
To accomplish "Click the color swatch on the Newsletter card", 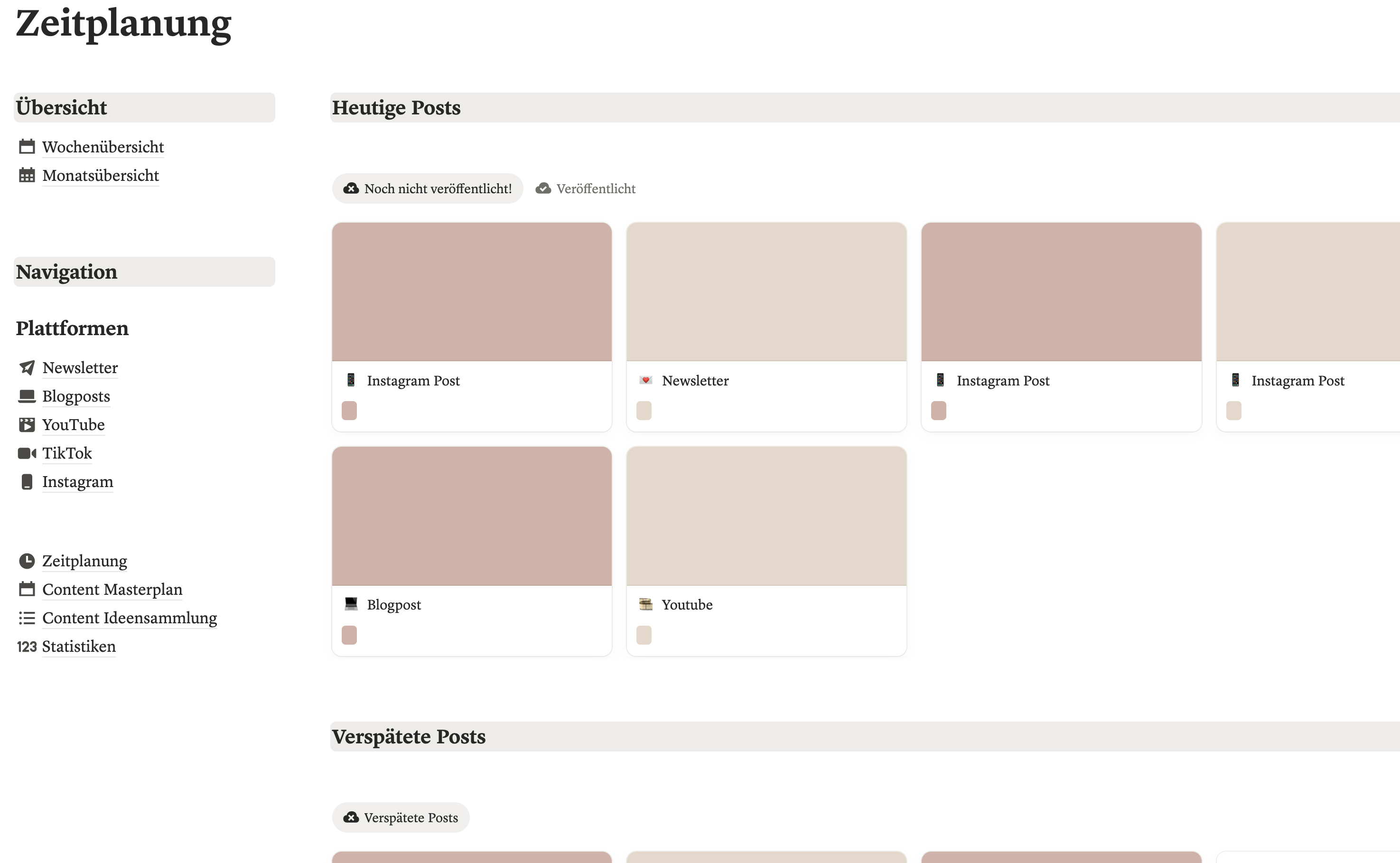I will [x=644, y=411].
